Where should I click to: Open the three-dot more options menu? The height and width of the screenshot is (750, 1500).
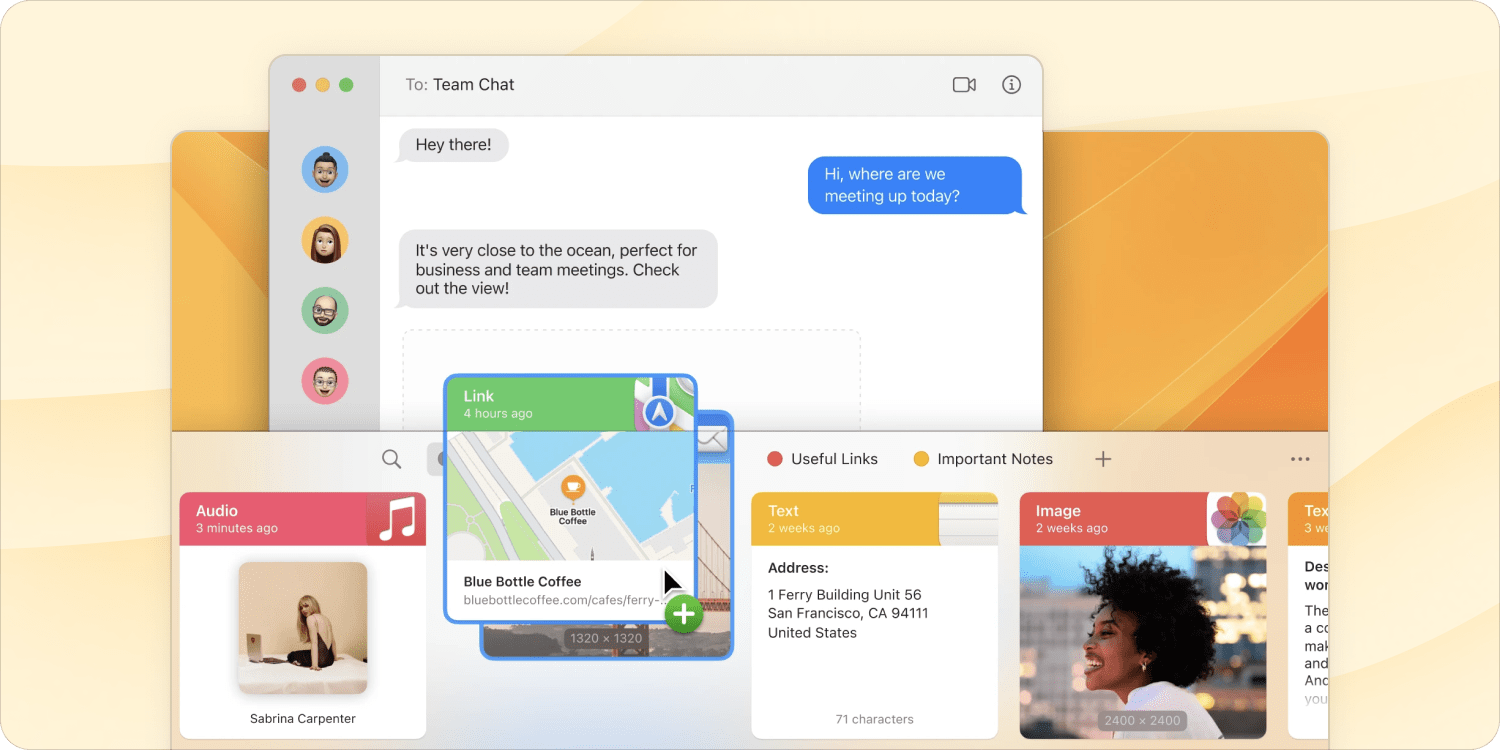(1300, 459)
